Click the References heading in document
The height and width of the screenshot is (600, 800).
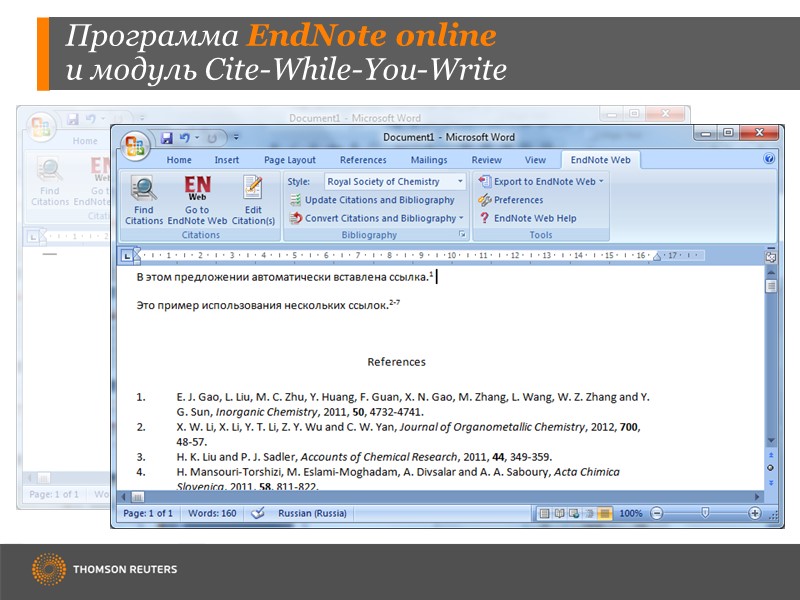click(x=396, y=362)
